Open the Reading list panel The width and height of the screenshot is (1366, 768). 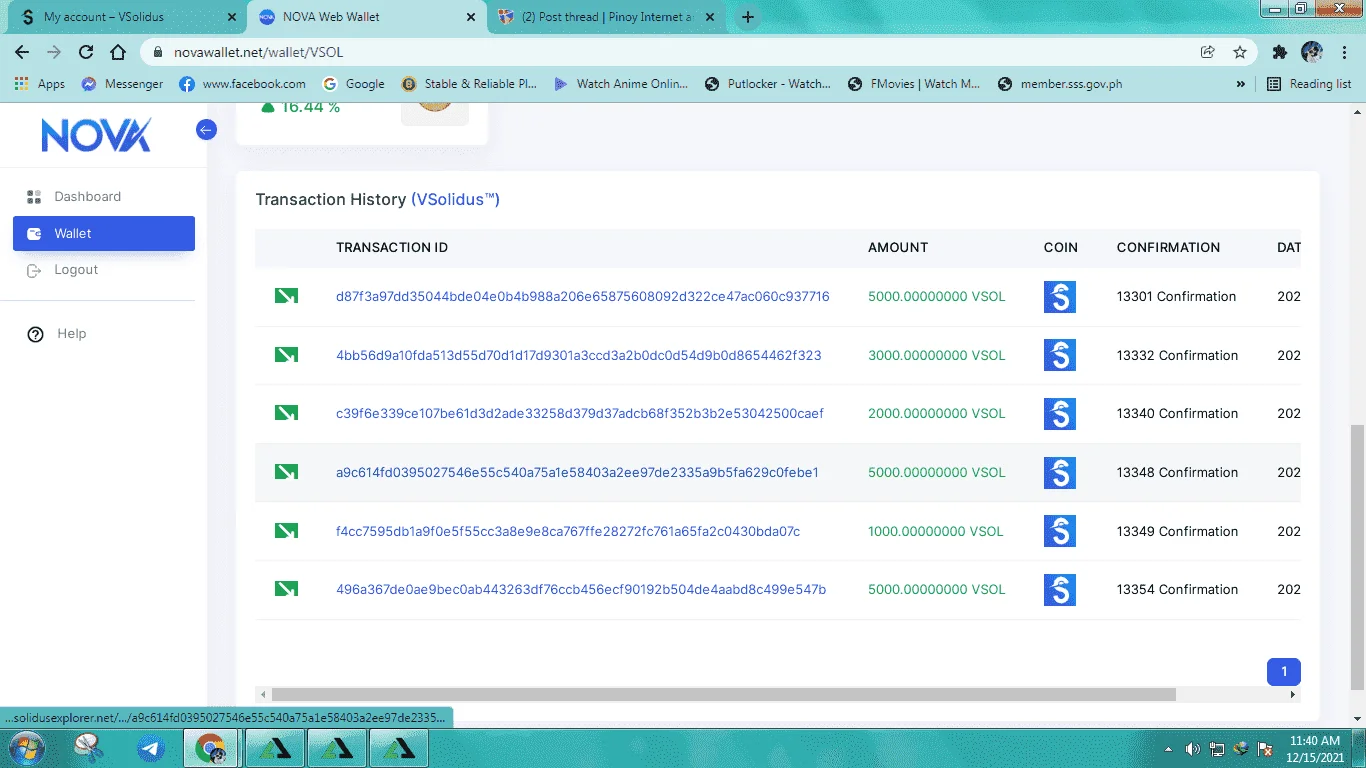pos(1309,84)
